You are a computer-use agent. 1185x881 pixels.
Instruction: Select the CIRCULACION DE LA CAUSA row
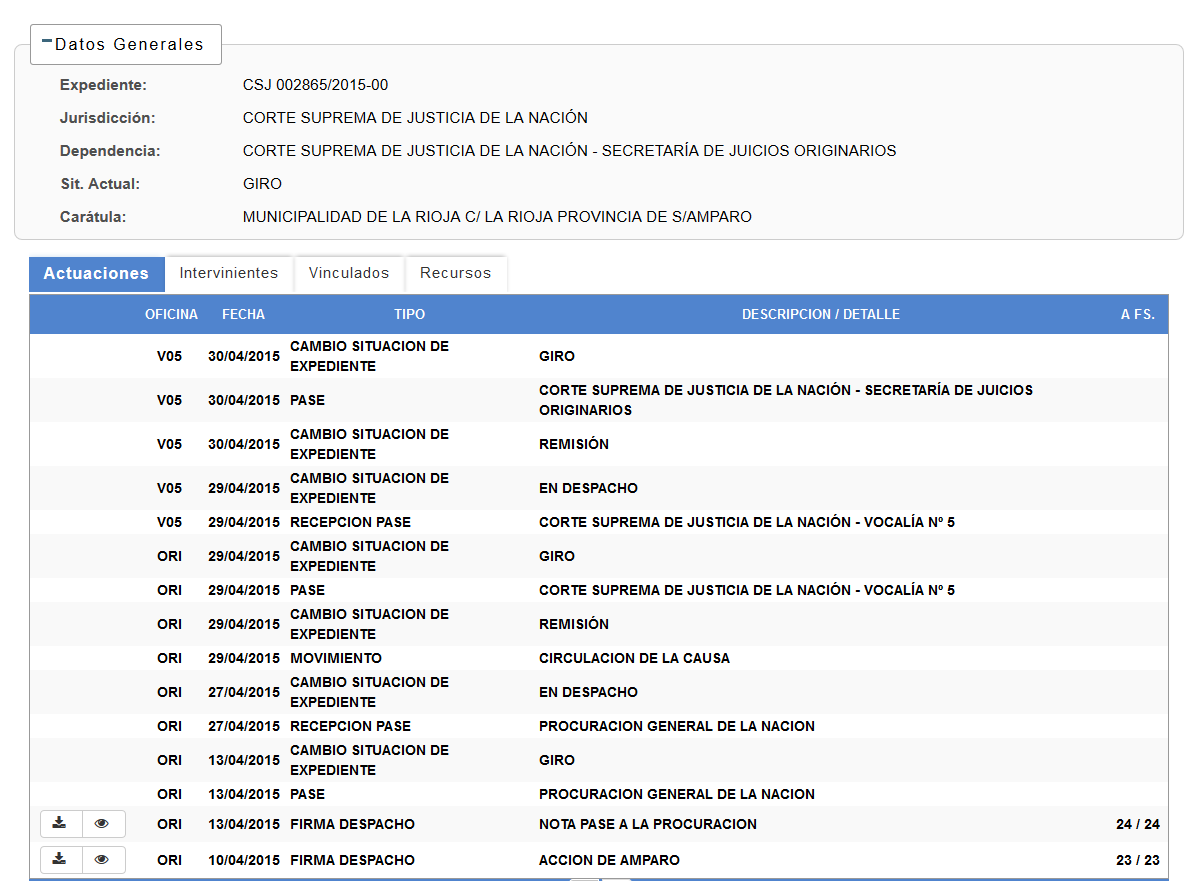point(634,658)
